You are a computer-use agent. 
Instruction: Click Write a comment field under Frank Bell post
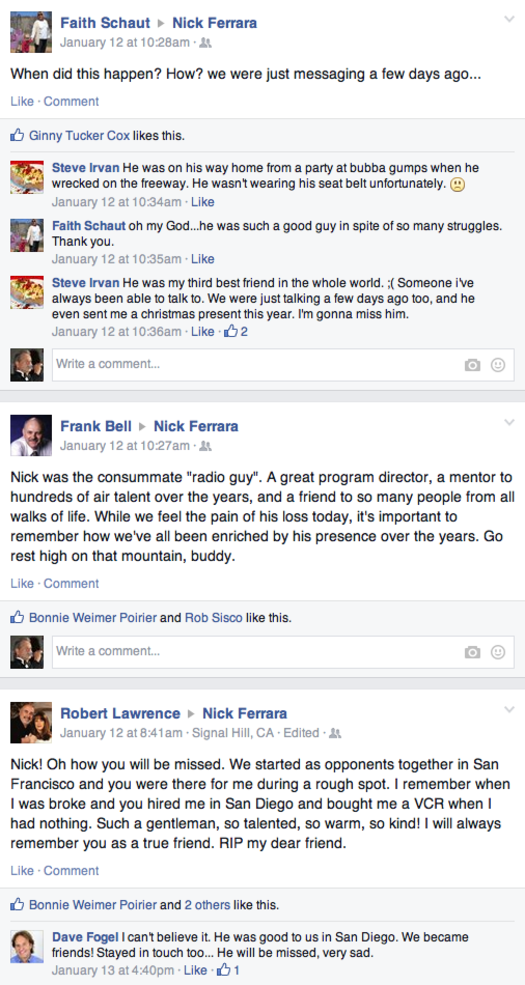tap(283, 652)
